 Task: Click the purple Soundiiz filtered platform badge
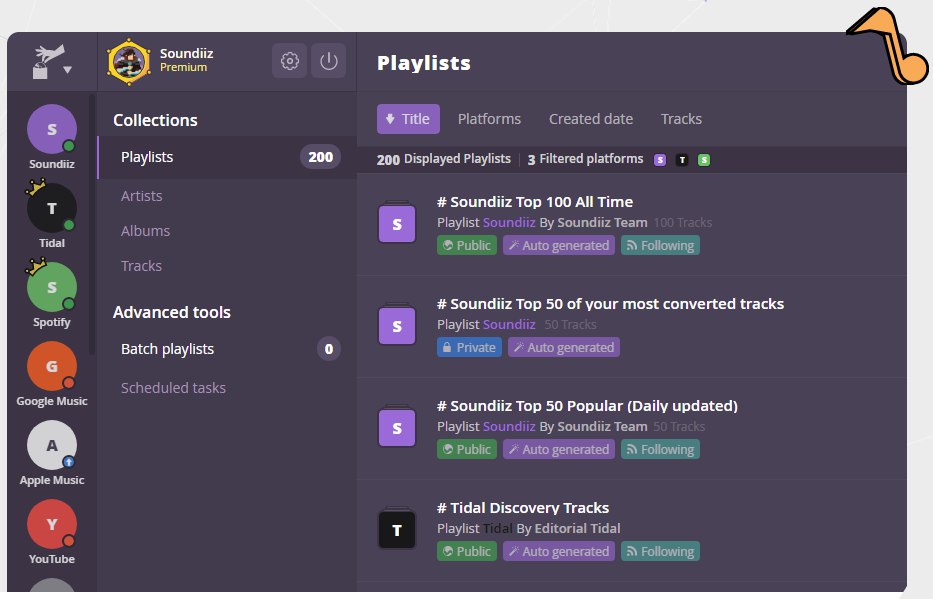click(x=660, y=160)
